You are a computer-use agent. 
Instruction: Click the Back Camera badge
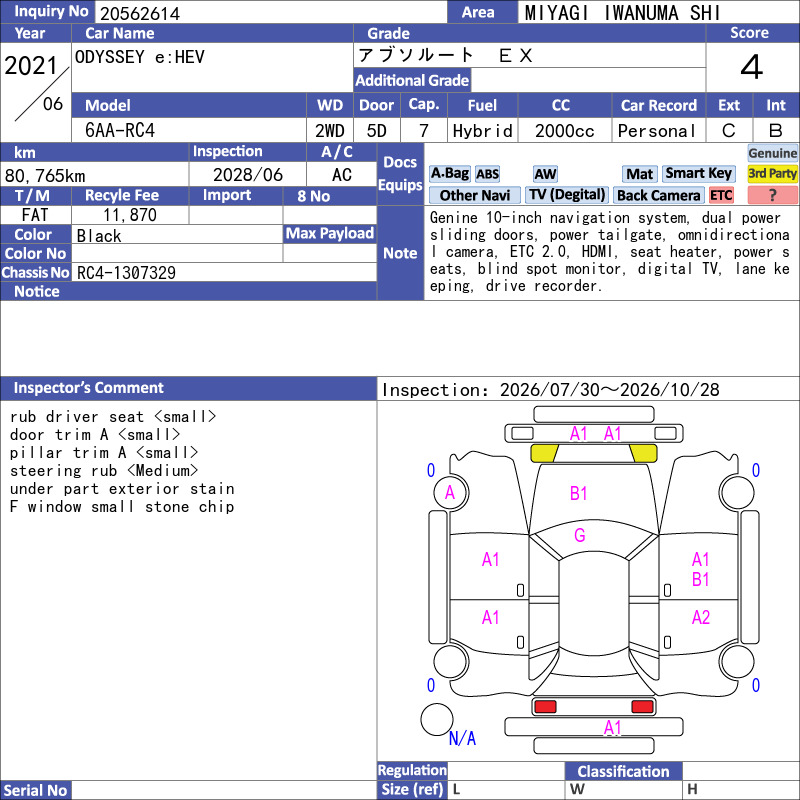tap(658, 195)
